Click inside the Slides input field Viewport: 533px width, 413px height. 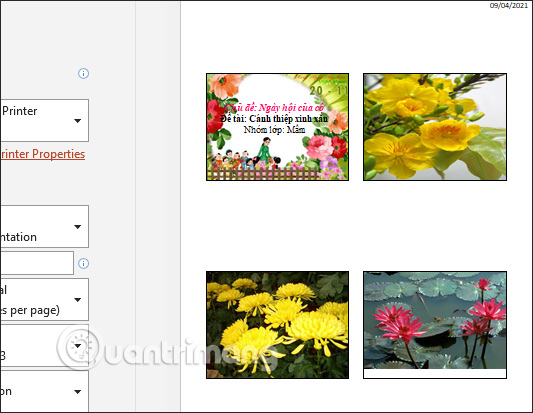[37, 263]
